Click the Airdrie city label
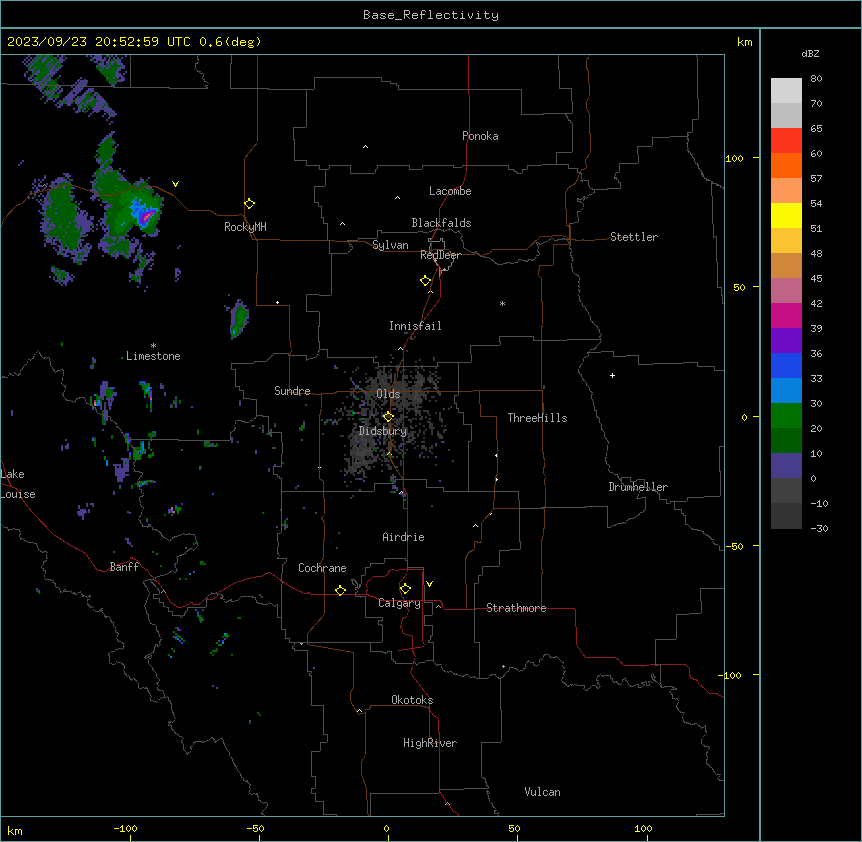862x842 pixels. click(404, 537)
